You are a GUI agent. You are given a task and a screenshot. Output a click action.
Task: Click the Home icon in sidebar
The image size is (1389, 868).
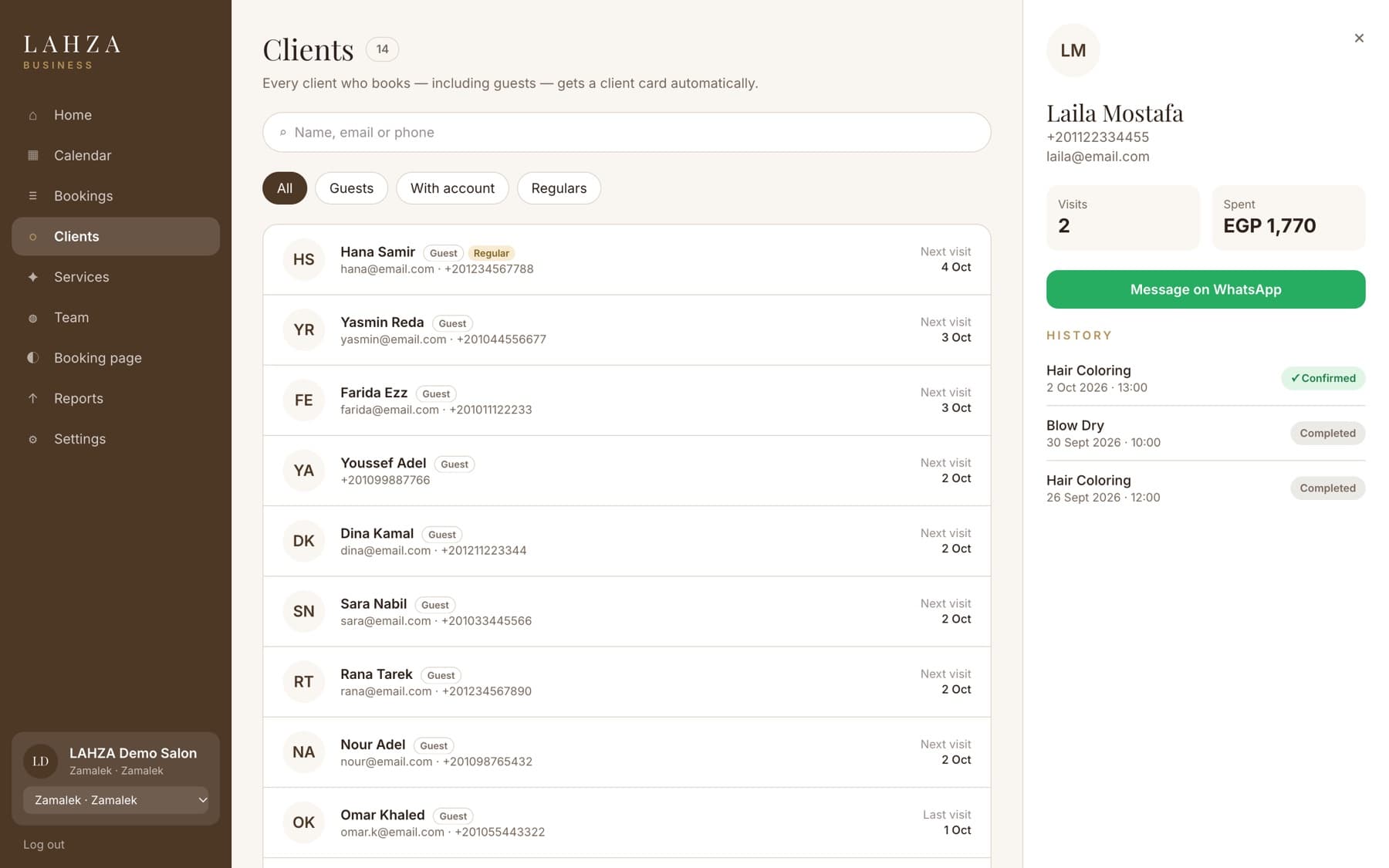coord(32,115)
